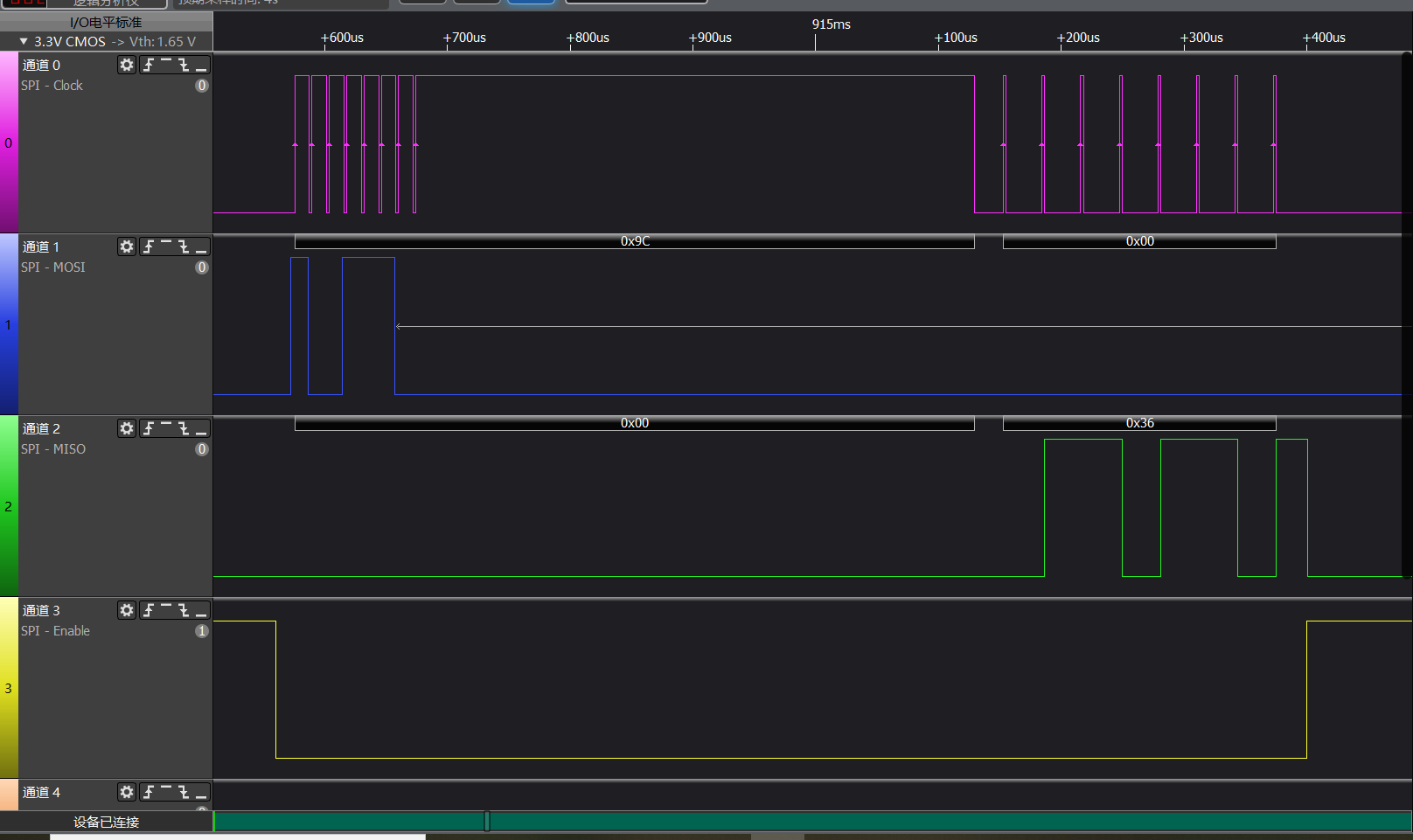Click the state badge of SPI - Clock
1413x840 pixels.
pyautogui.click(x=202, y=86)
